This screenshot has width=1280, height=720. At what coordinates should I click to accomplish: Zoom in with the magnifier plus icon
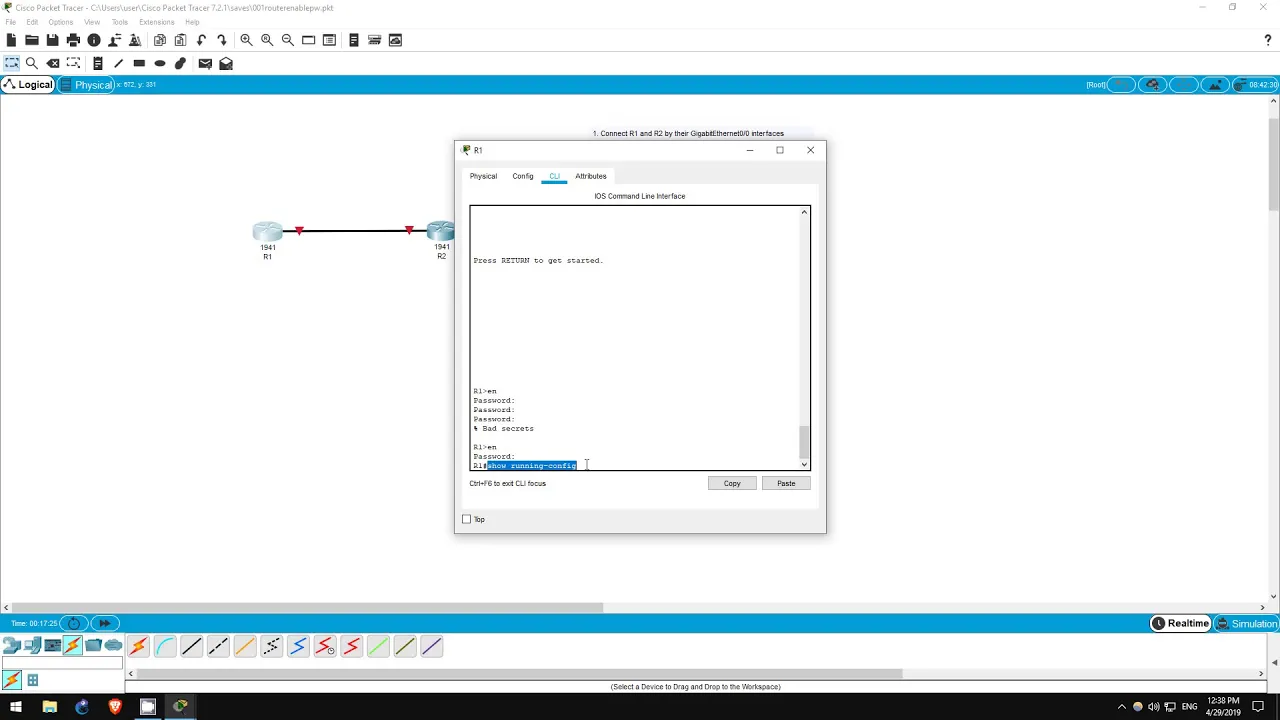pos(246,40)
